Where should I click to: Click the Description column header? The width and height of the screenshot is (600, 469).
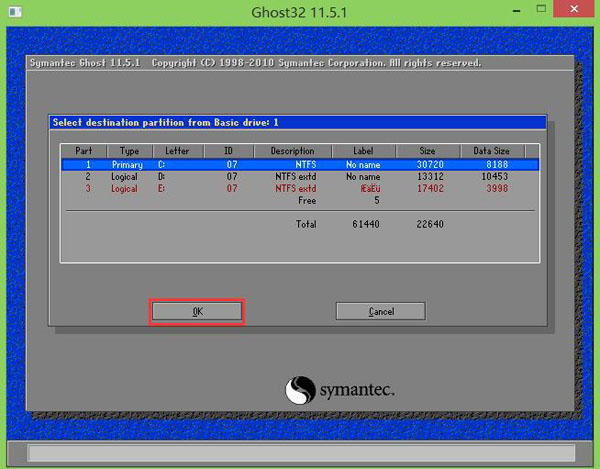292,151
